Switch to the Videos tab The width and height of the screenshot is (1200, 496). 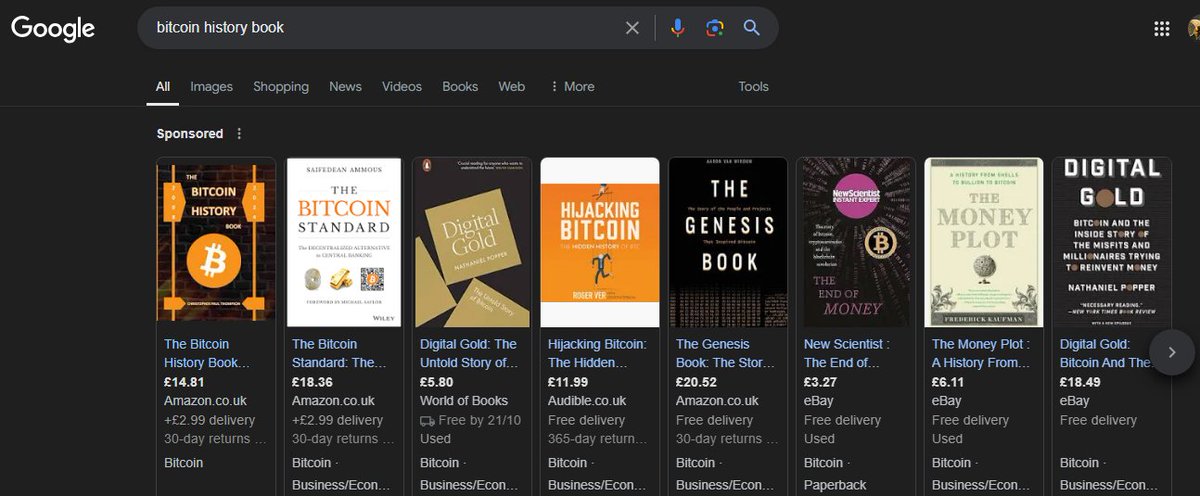click(x=402, y=86)
